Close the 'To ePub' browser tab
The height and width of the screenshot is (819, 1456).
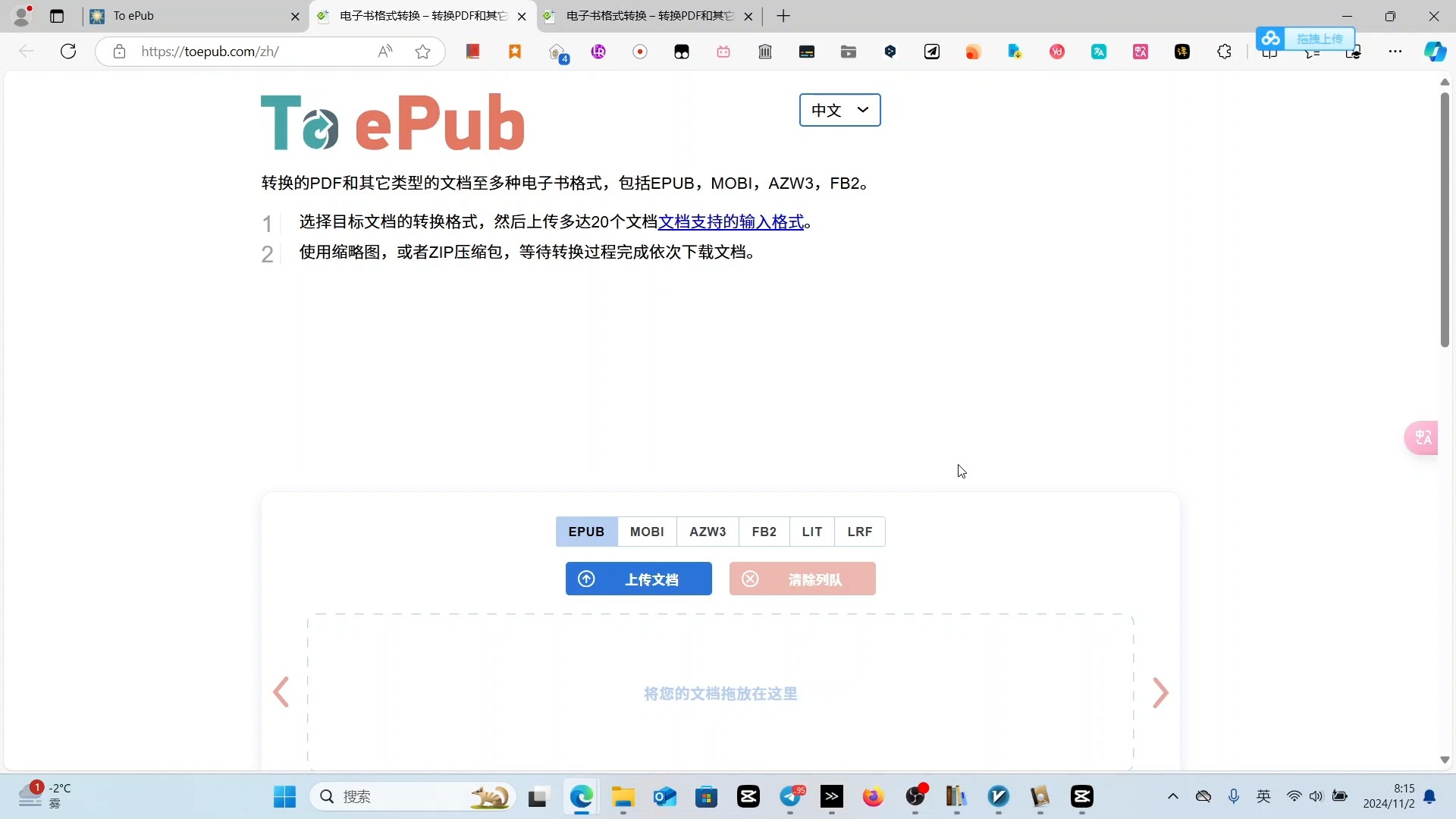(295, 16)
